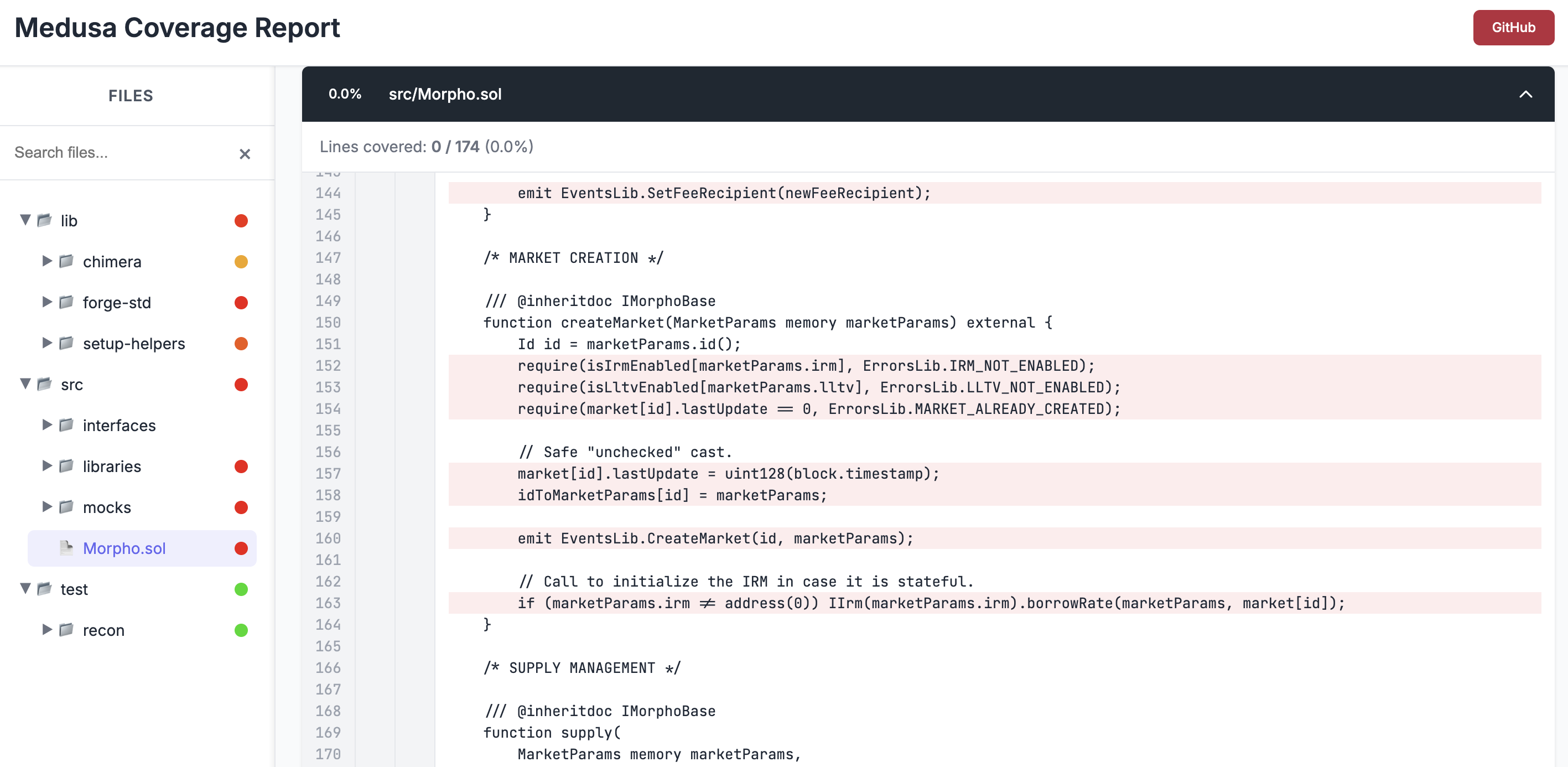This screenshot has height=767, width=1568.
Task: Click the chimera folder icon
Action: pos(66,261)
